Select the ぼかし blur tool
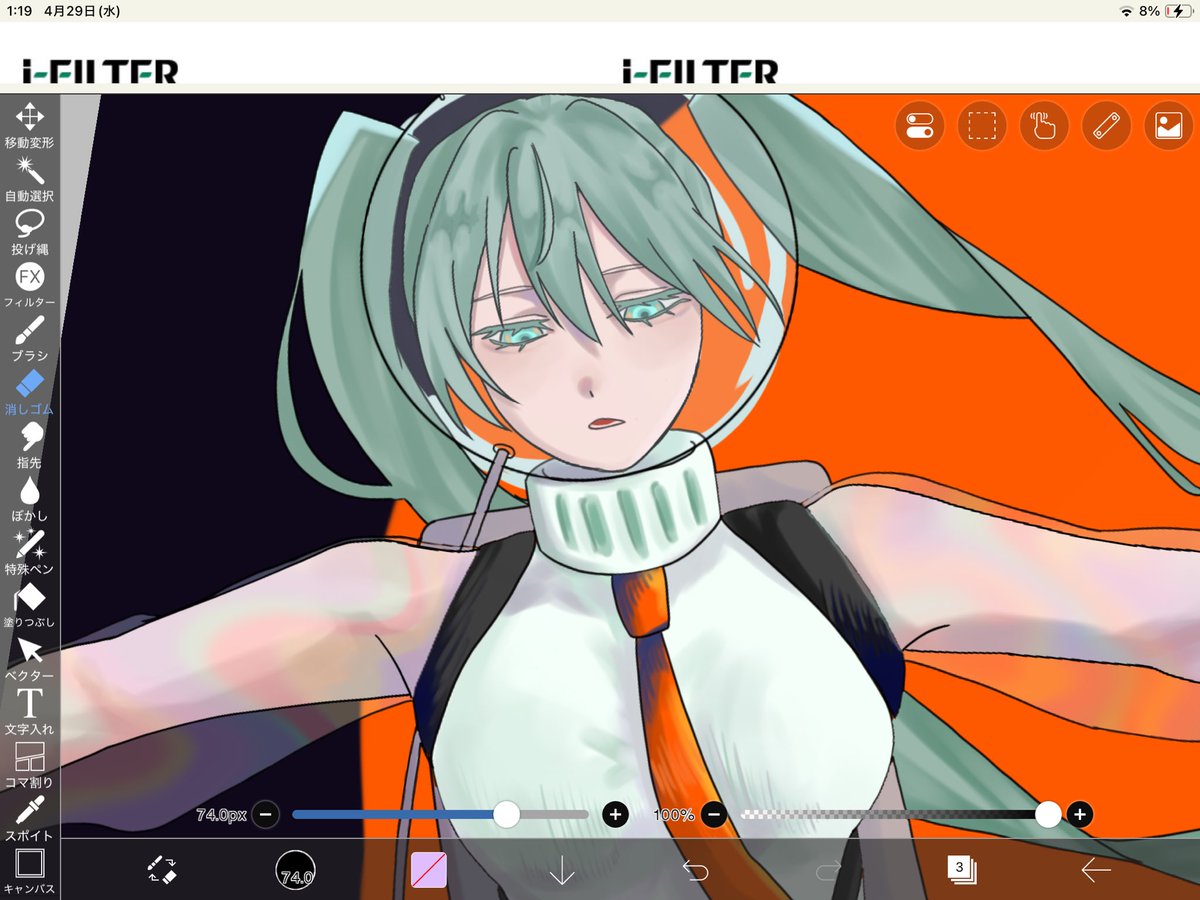1200x900 pixels. 30,499
